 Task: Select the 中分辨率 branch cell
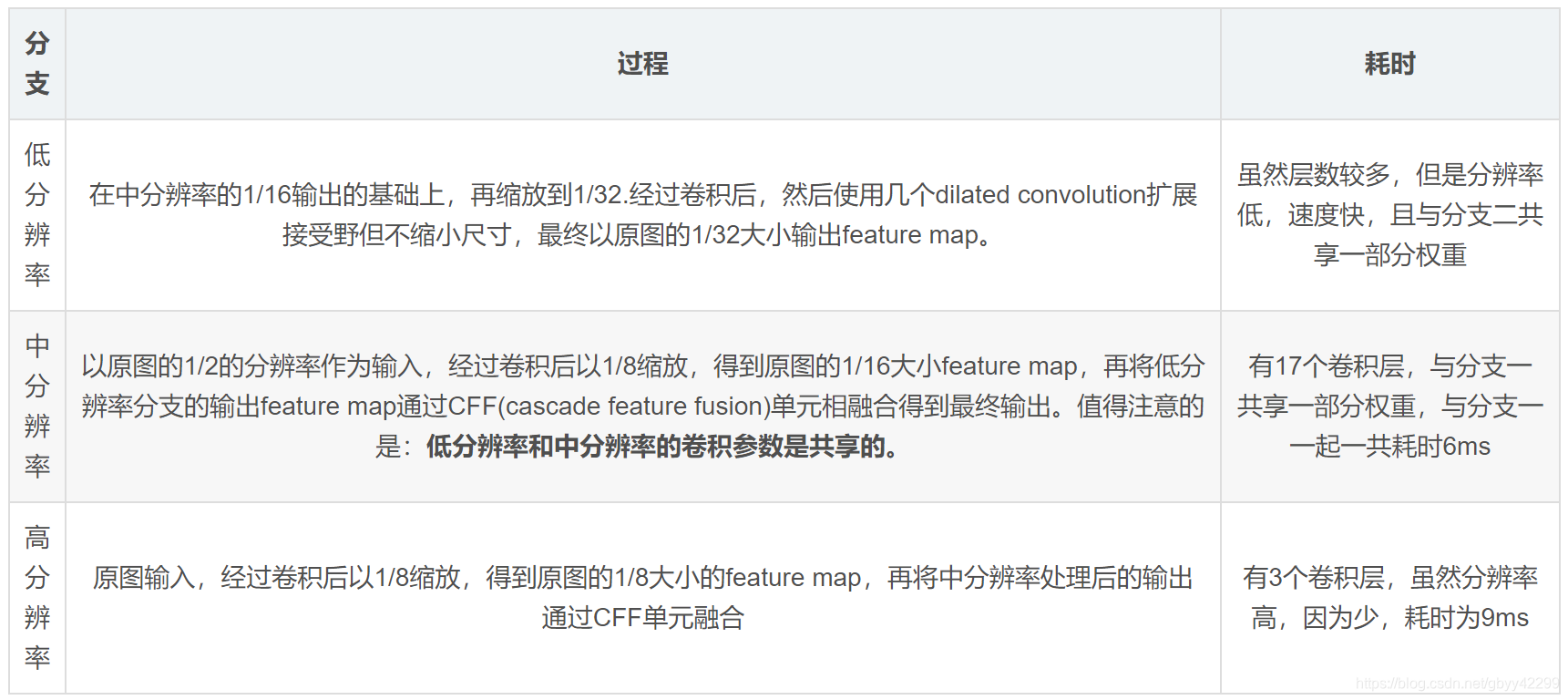[x=37, y=407]
